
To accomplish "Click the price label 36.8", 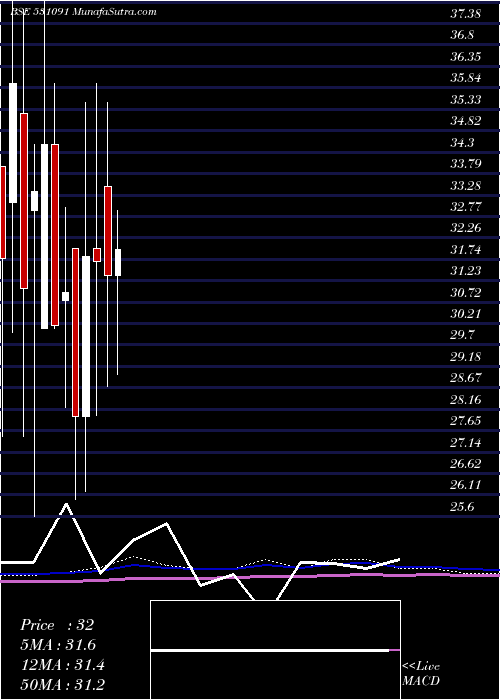I will [x=462, y=35].
